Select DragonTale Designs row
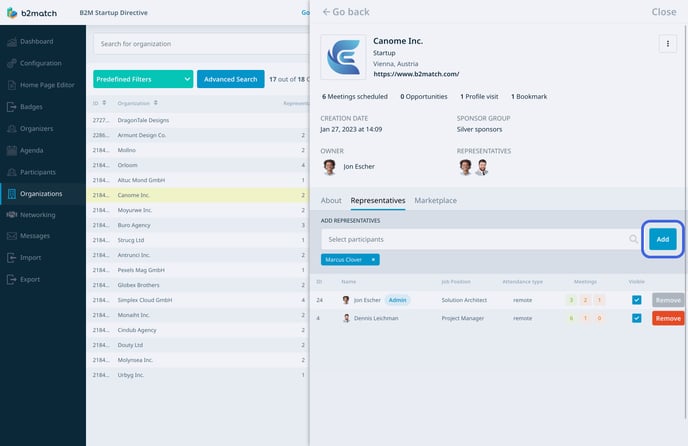Screen dimensions: 688x446 click(198, 120)
